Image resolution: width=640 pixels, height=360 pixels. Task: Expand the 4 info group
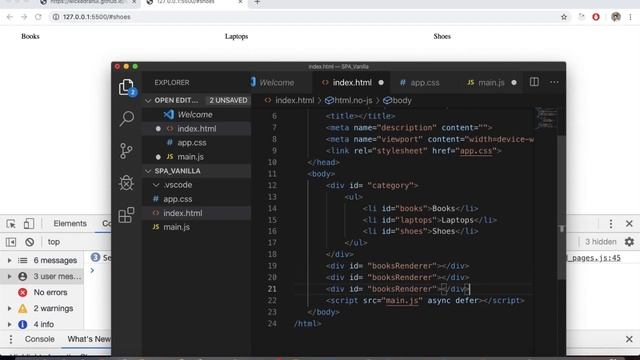pos(9,324)
